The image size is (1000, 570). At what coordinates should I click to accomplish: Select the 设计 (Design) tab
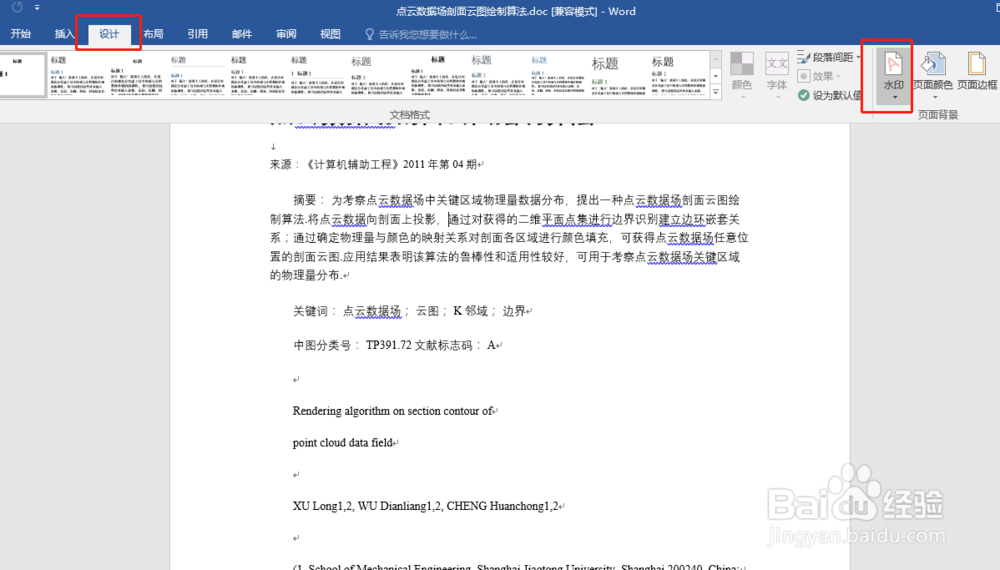click(x=109, y=34)
